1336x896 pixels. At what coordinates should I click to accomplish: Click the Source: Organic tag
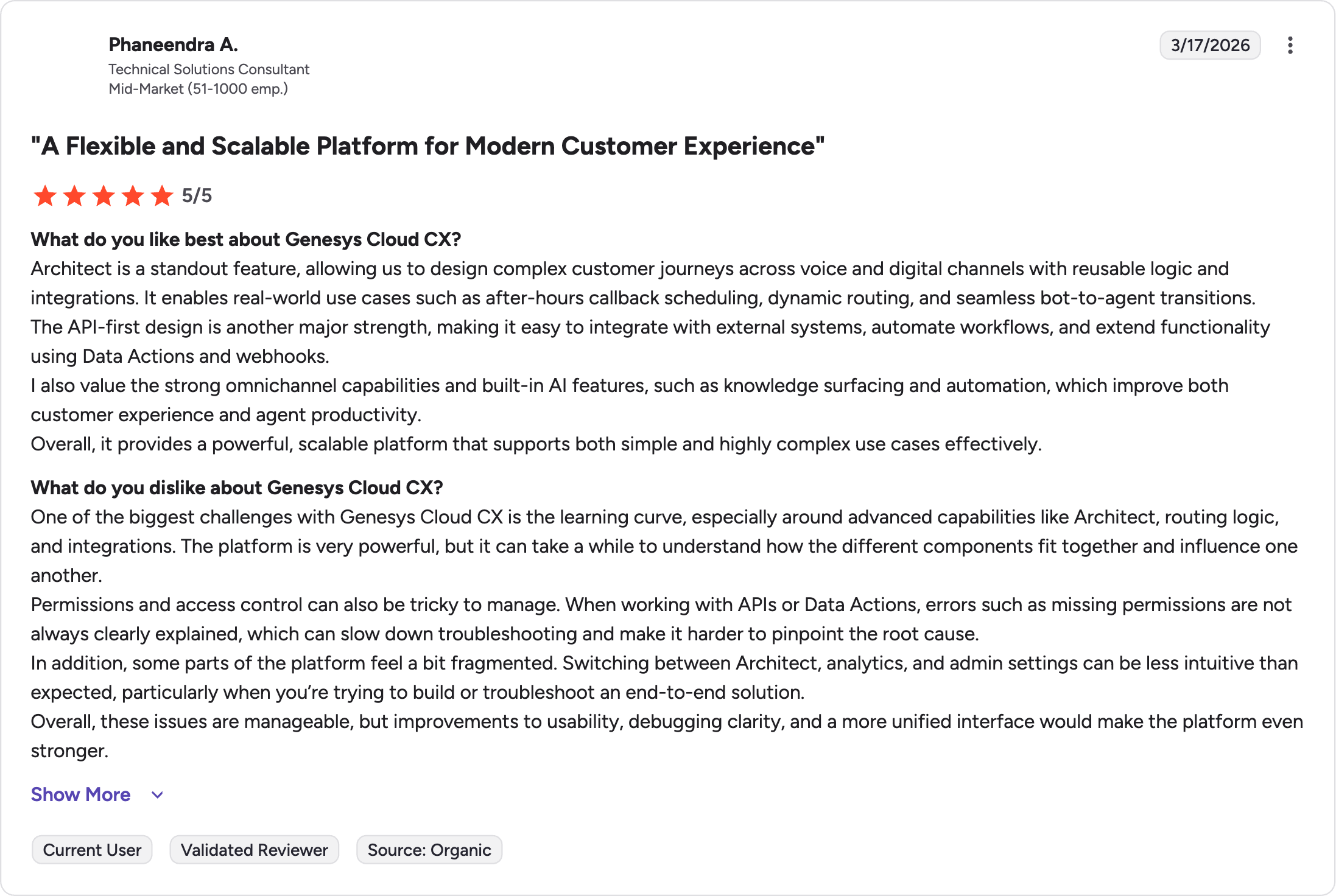429,850
